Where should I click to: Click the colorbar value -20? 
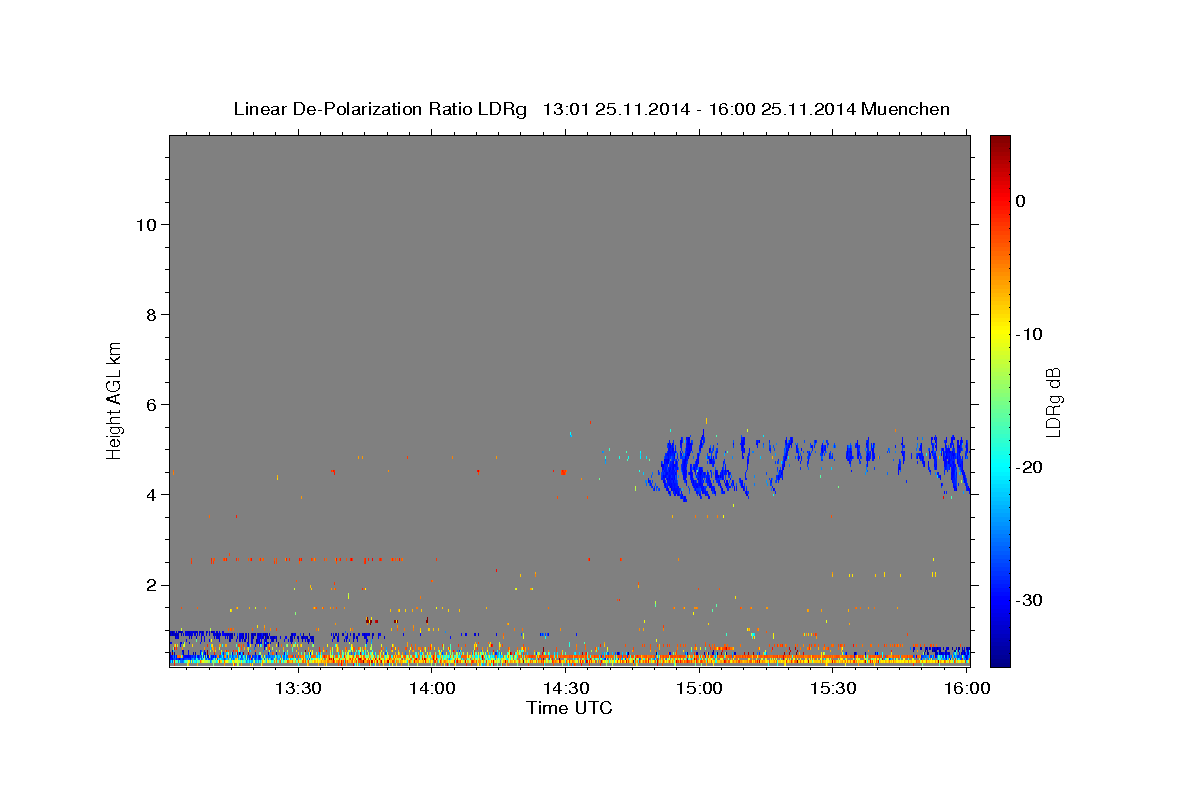coord(1030,467)
